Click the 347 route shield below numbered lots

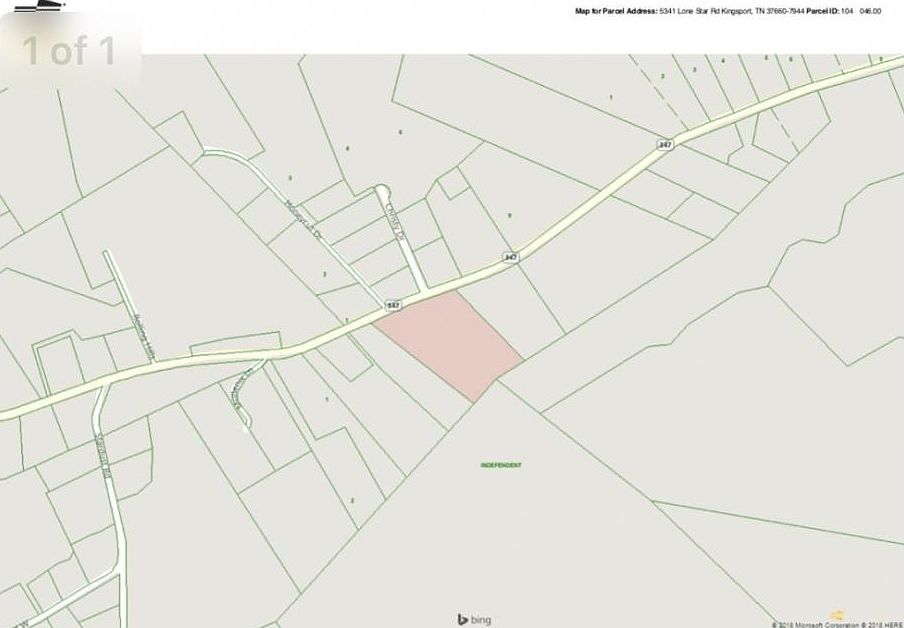(665, 144)
